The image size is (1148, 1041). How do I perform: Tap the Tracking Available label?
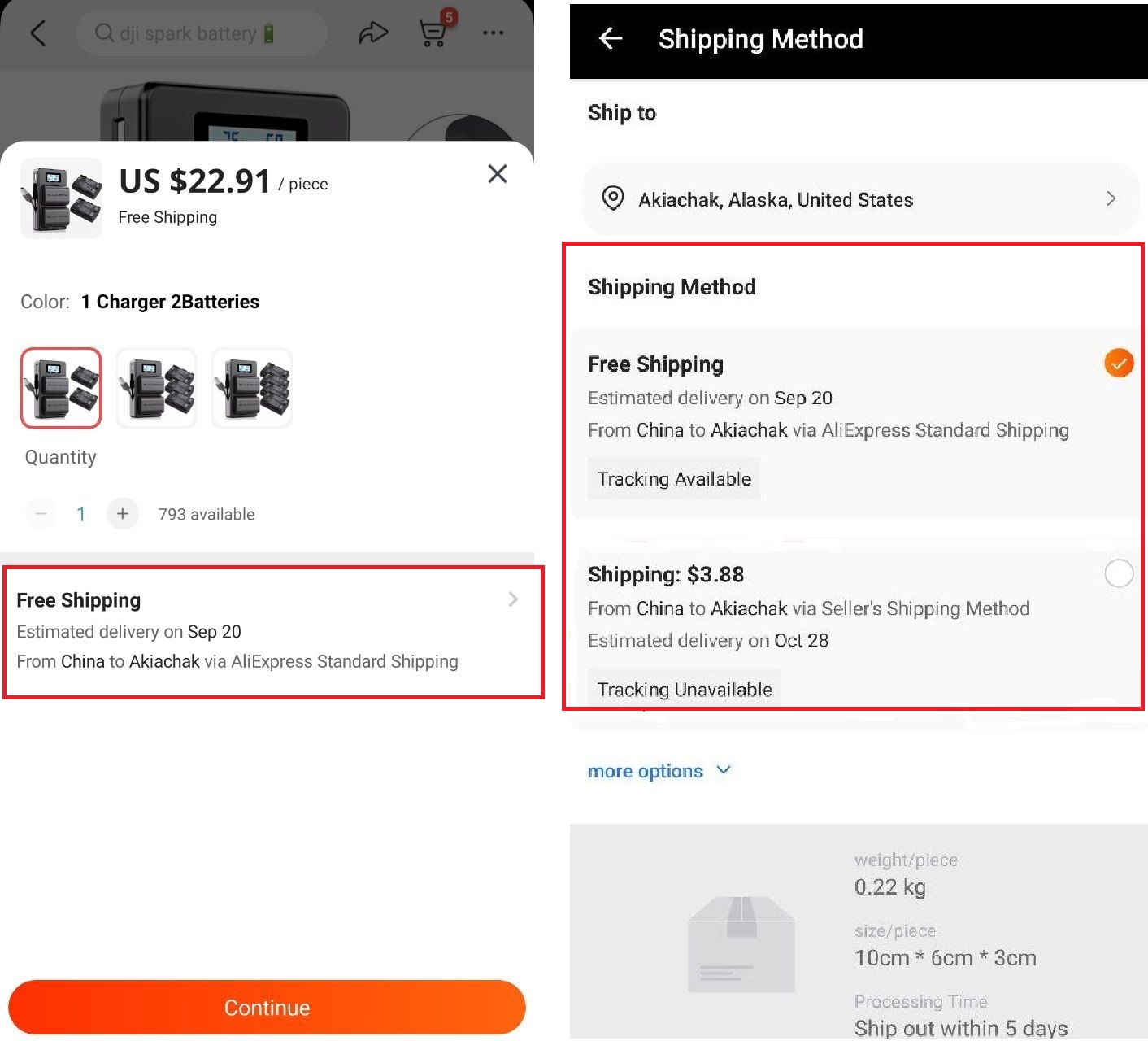point(673,478)
